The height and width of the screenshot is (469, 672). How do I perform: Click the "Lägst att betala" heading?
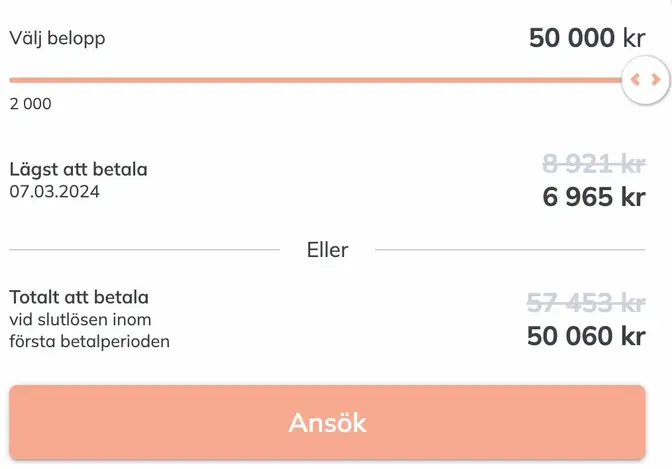pos(78,170)
